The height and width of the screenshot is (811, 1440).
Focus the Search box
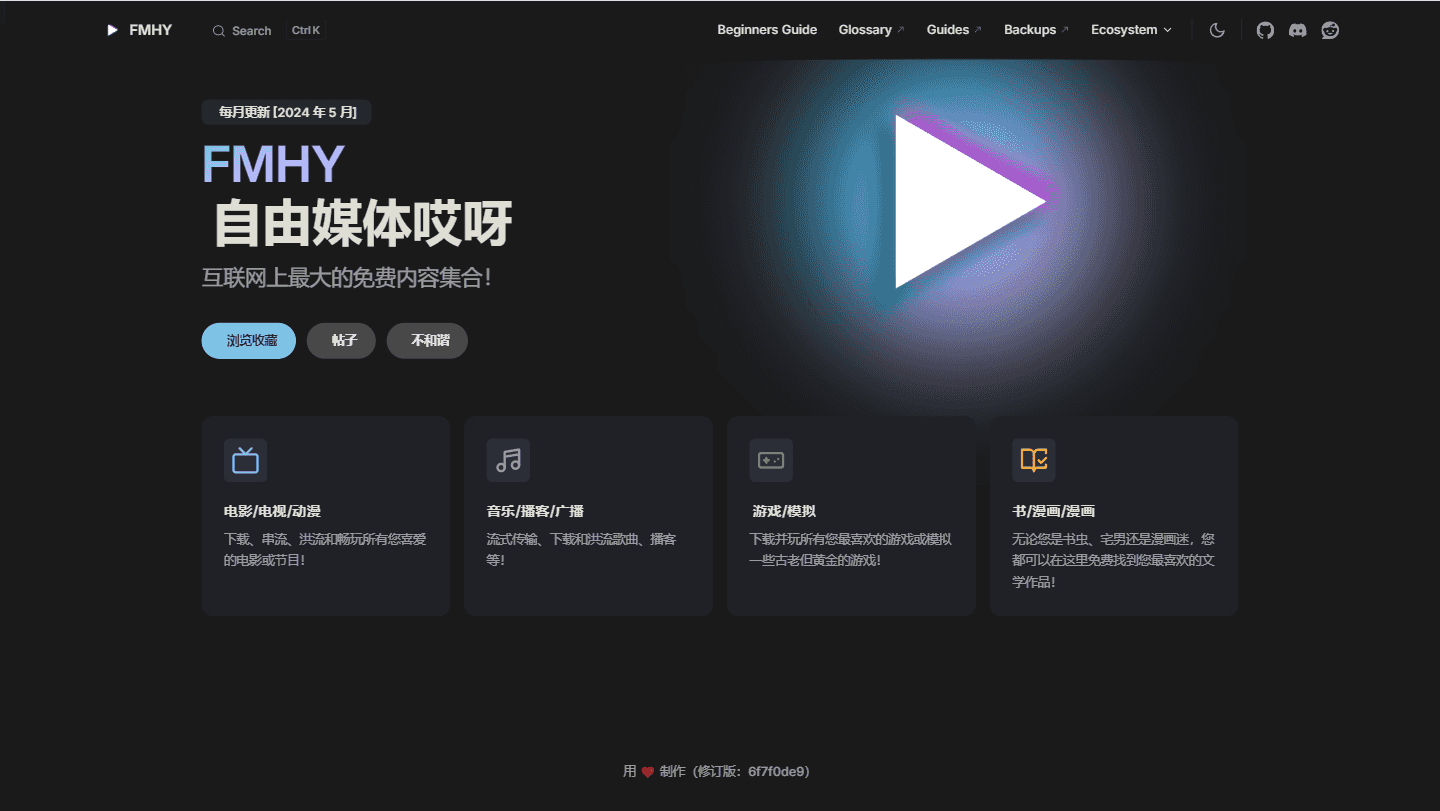point(268,31)
